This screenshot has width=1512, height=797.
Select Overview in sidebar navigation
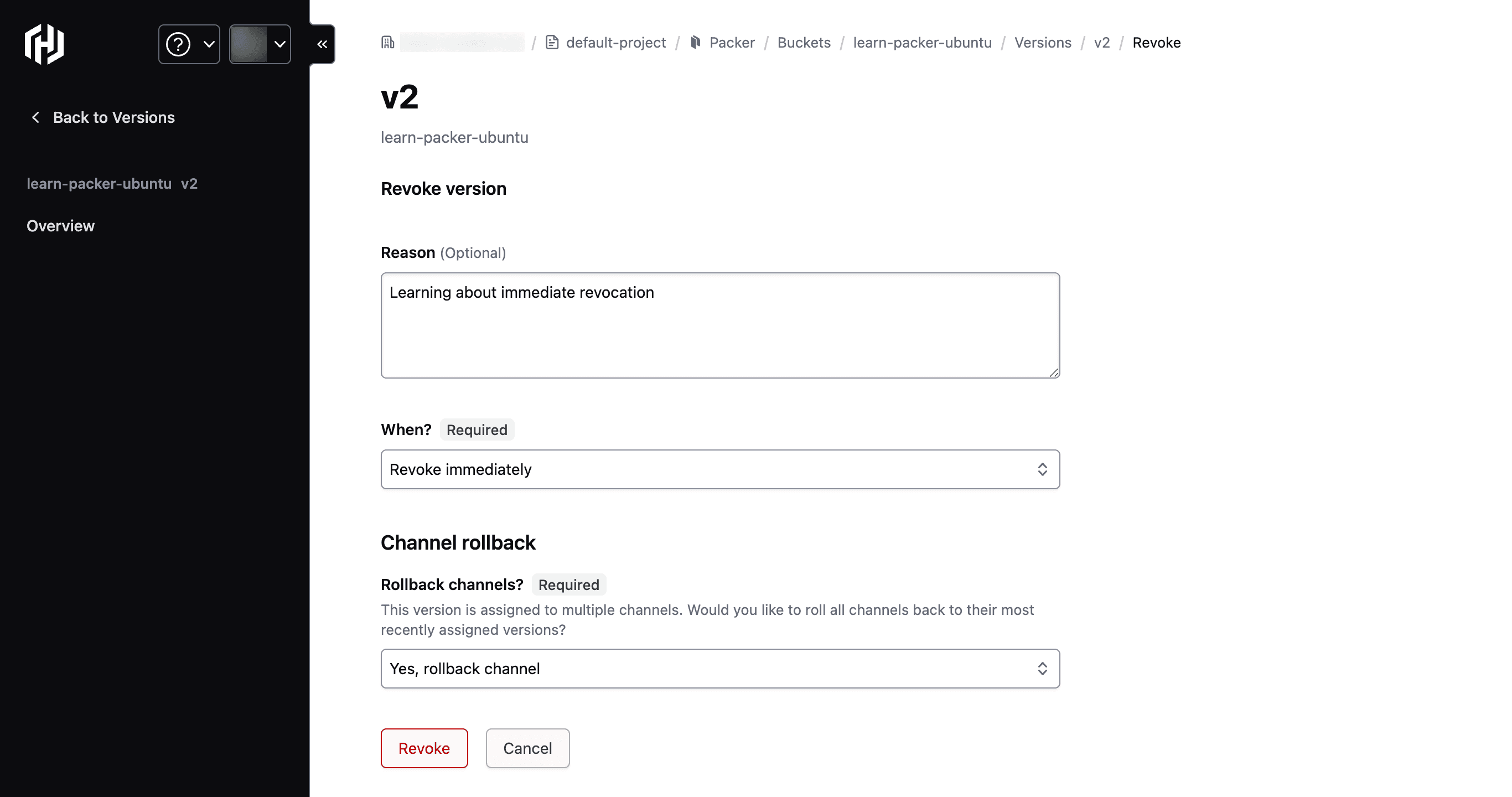click(x=61, y=225)
